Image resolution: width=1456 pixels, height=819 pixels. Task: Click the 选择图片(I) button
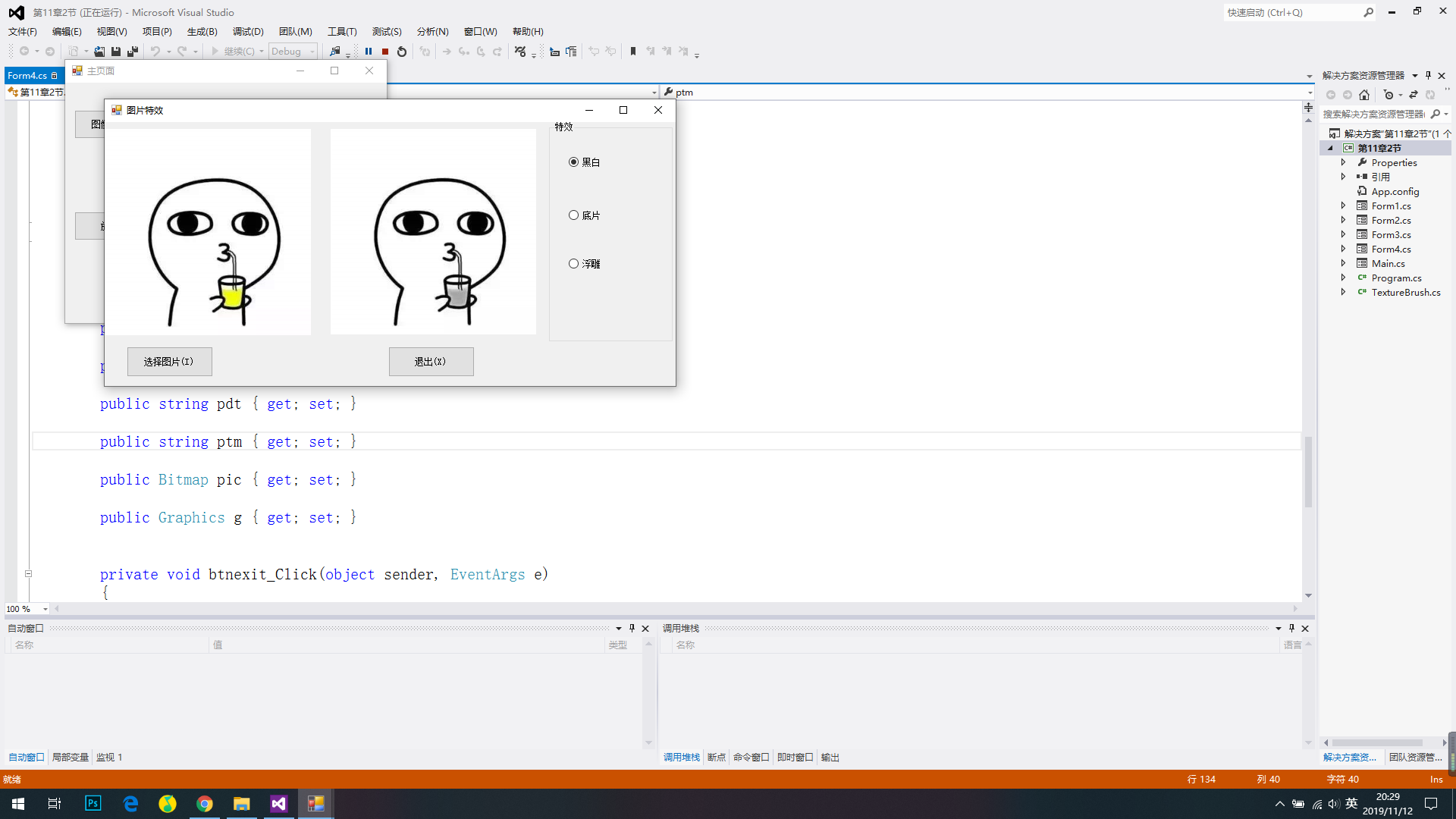169,362
